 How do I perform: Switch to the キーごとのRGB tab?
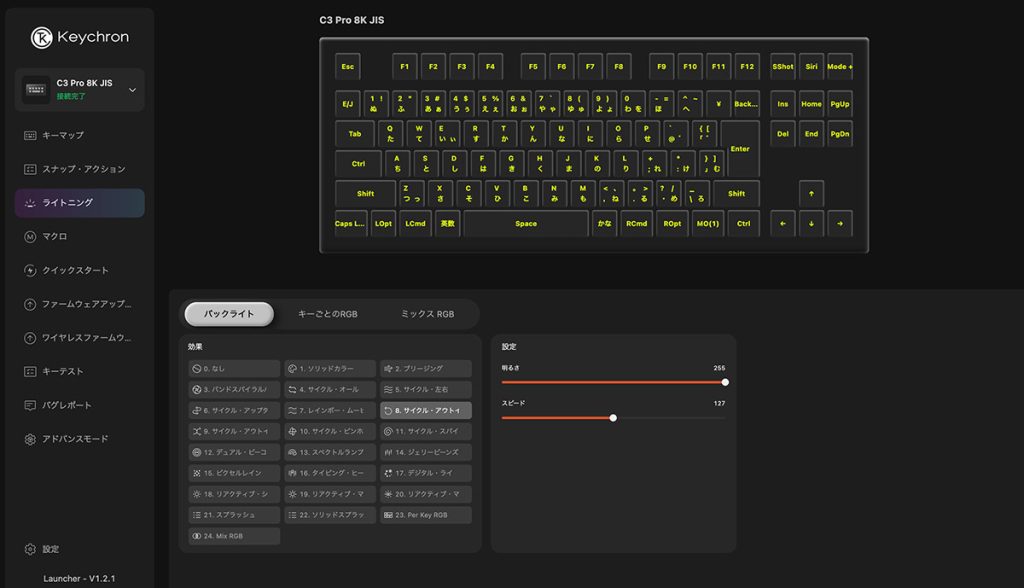[x=327, y=314]
